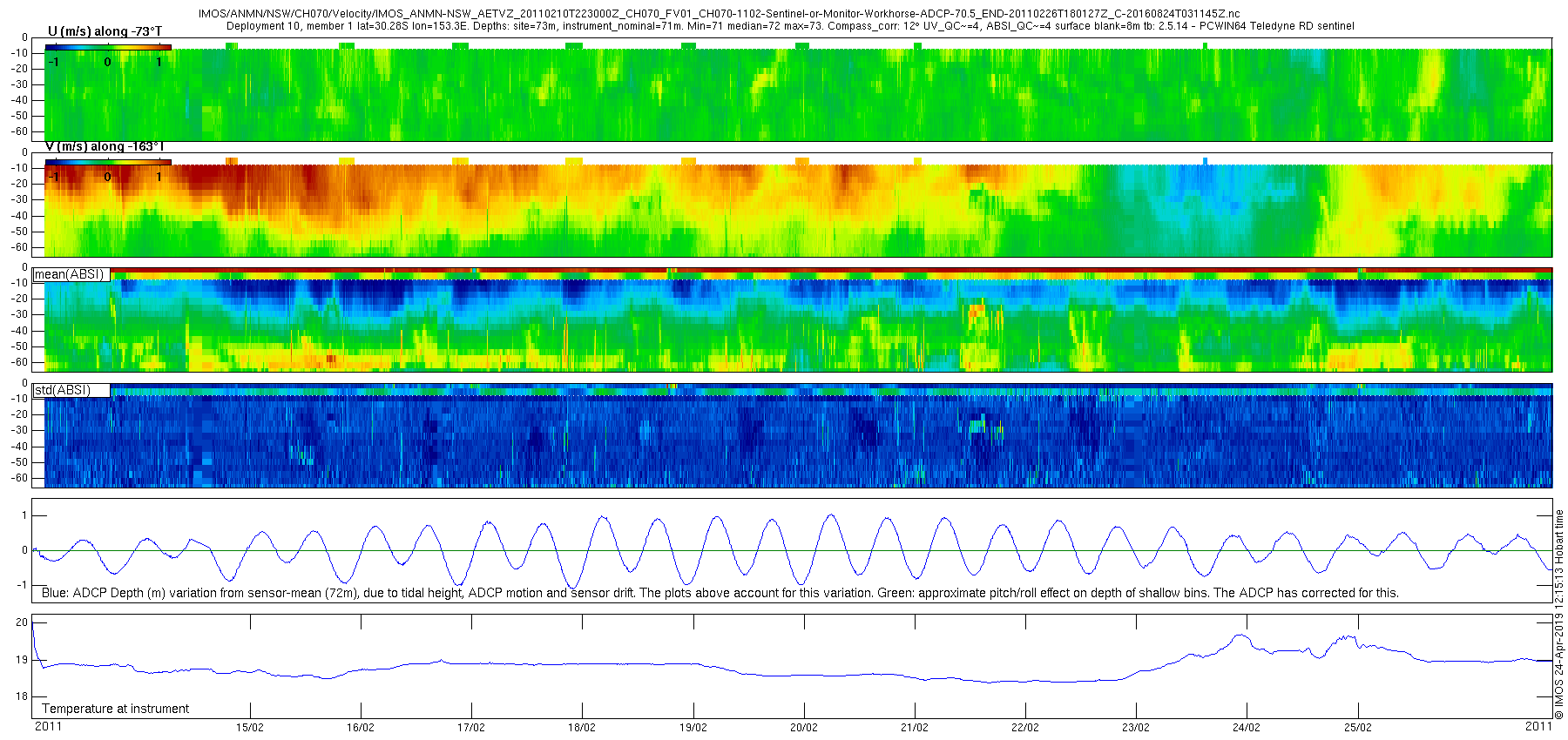Click the 2011 year label at bottom right

coord(1538,726)
